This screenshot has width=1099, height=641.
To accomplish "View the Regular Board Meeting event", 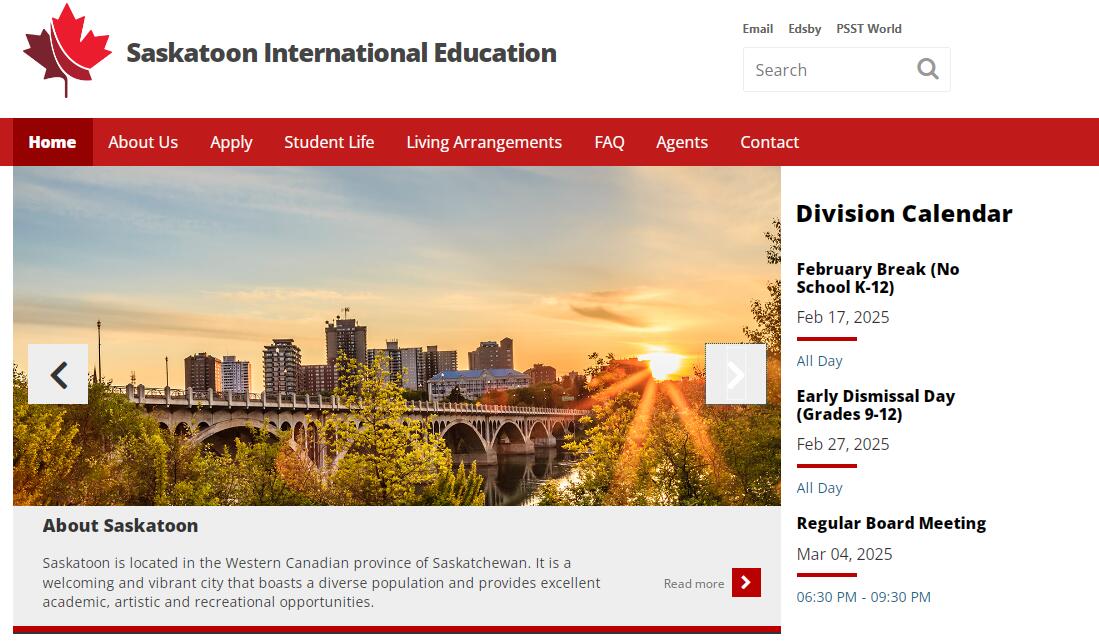I will click(x=891, y=523).
